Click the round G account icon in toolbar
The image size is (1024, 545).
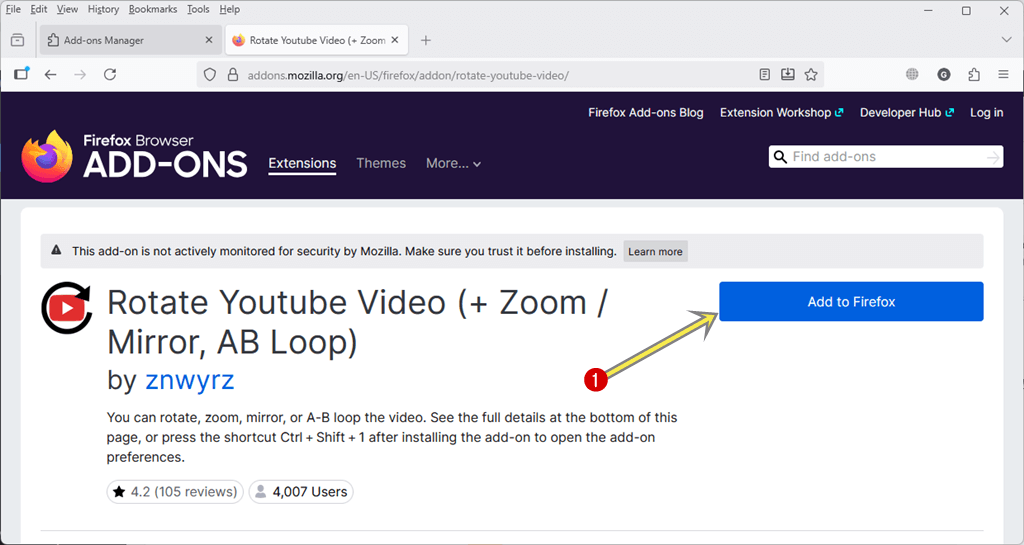click(944, 74)
